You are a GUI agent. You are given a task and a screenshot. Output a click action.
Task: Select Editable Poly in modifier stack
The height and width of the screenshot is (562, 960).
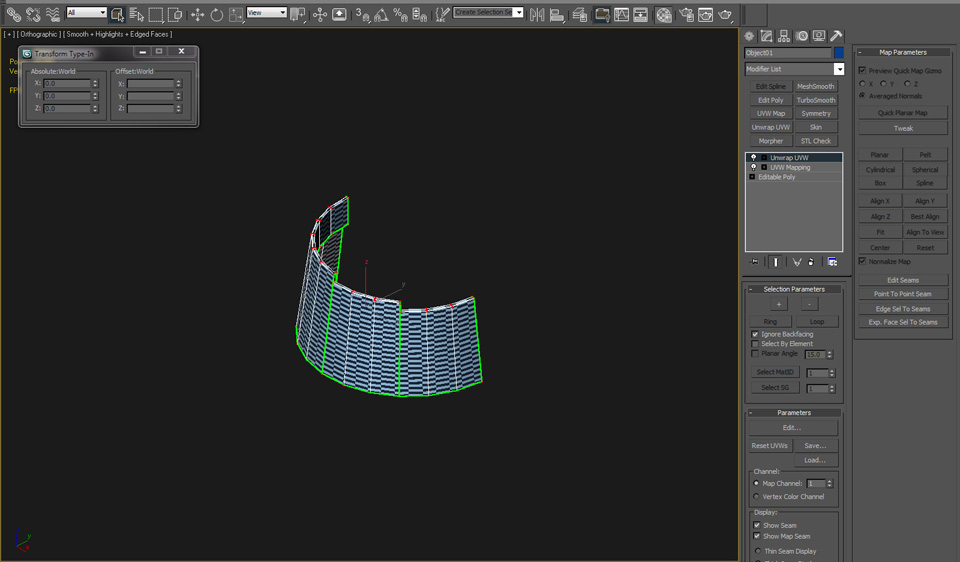(776, 177)
